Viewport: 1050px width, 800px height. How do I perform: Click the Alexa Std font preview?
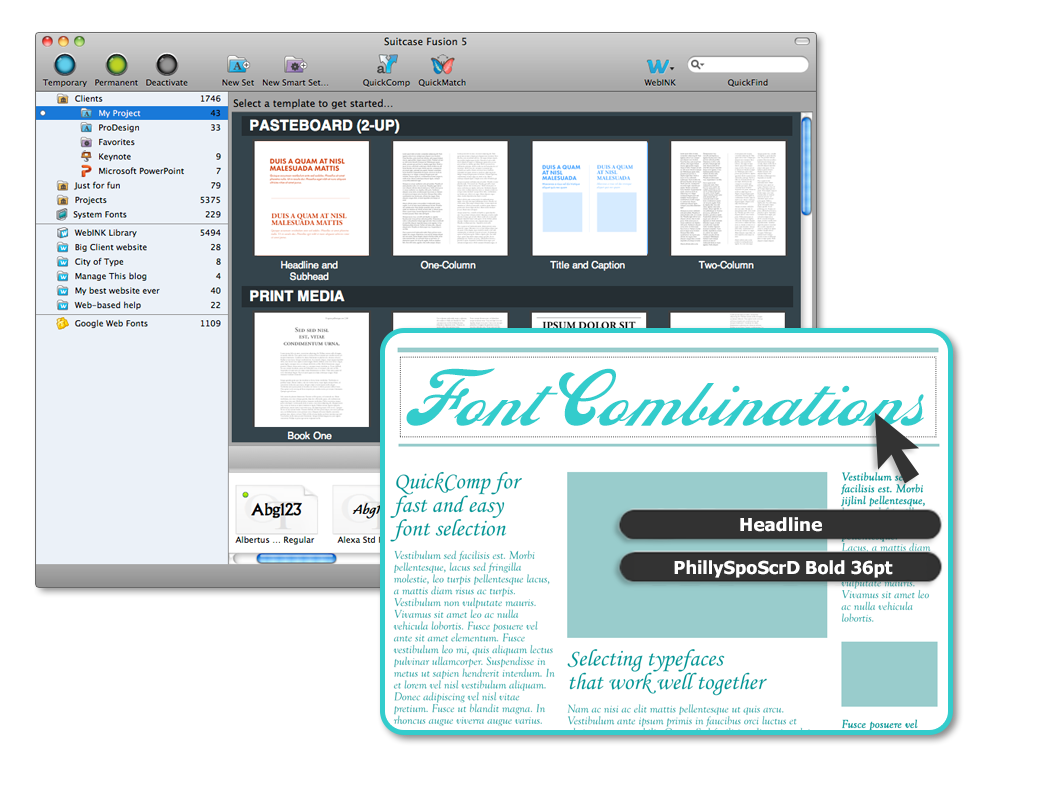pos(358,515)
